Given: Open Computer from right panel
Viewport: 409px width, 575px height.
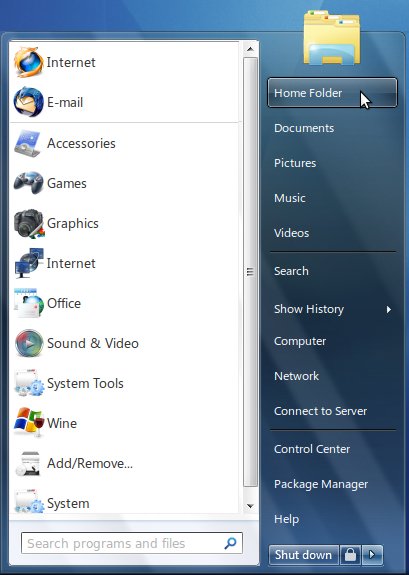Looking at the screenshot, I should [300, 341].
